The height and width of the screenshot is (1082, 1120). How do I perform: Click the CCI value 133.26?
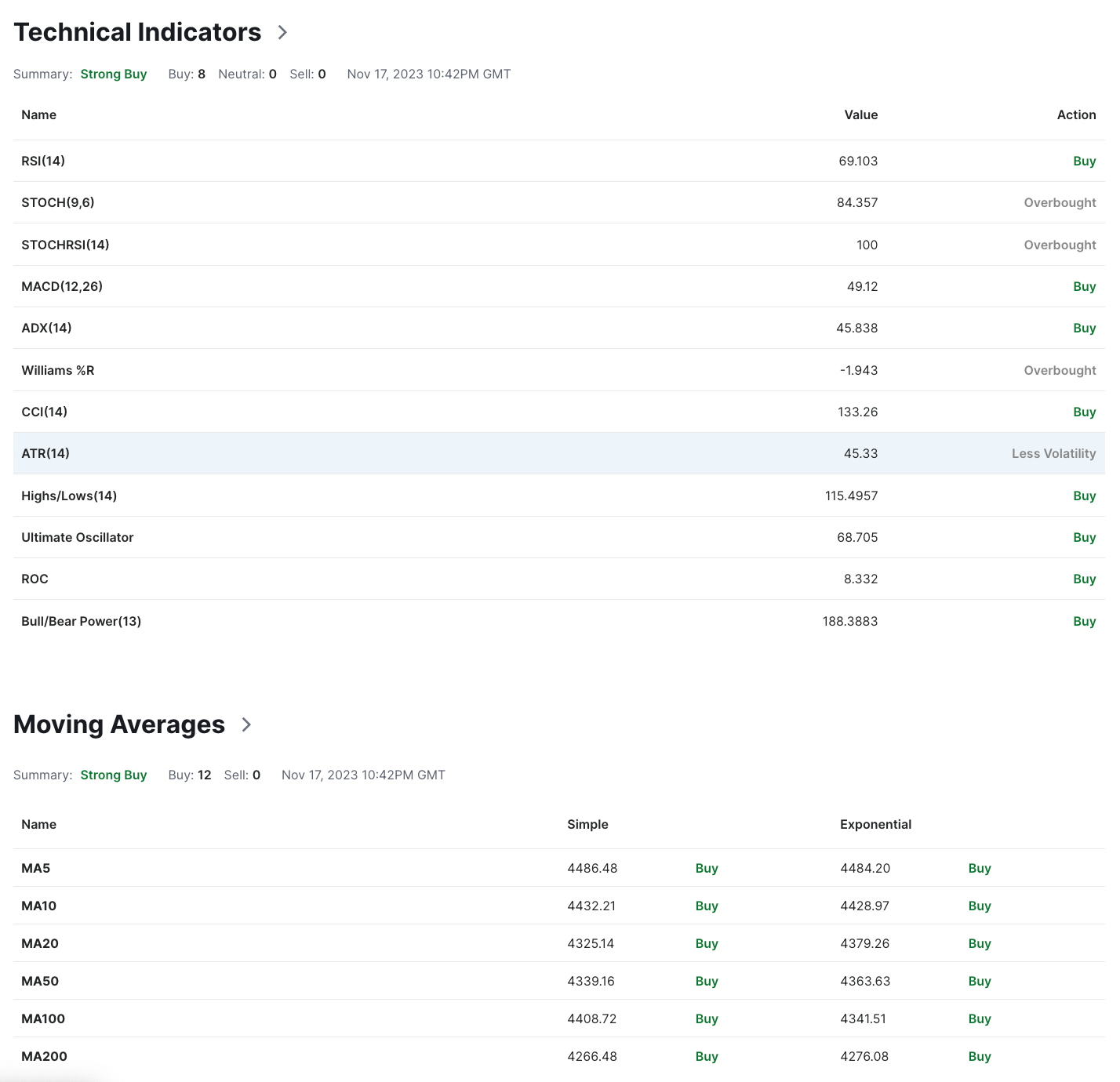coord(858,412)
